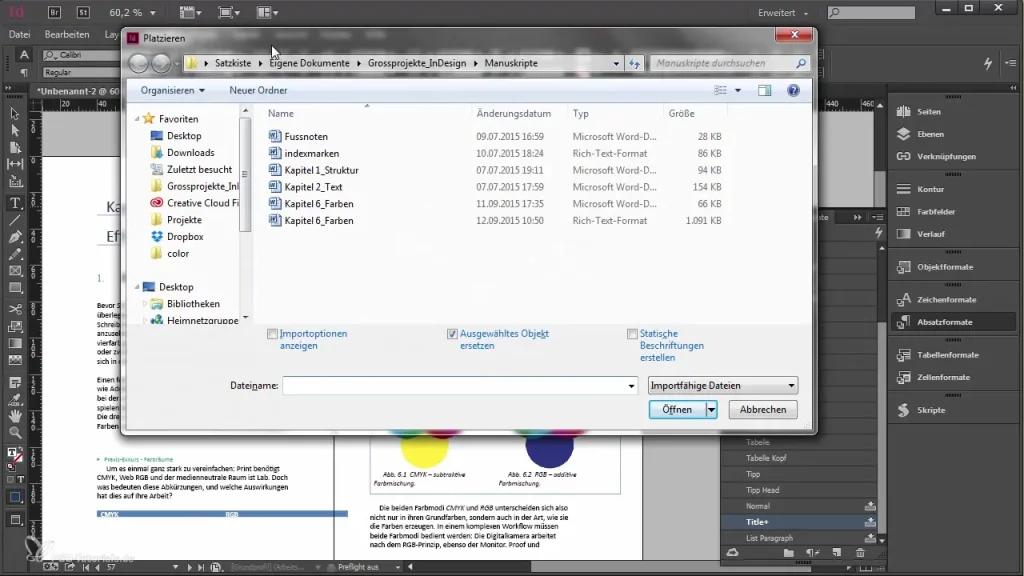Select the Direct Selection tool
The image size is (1024, 576).
click(14, 131)
